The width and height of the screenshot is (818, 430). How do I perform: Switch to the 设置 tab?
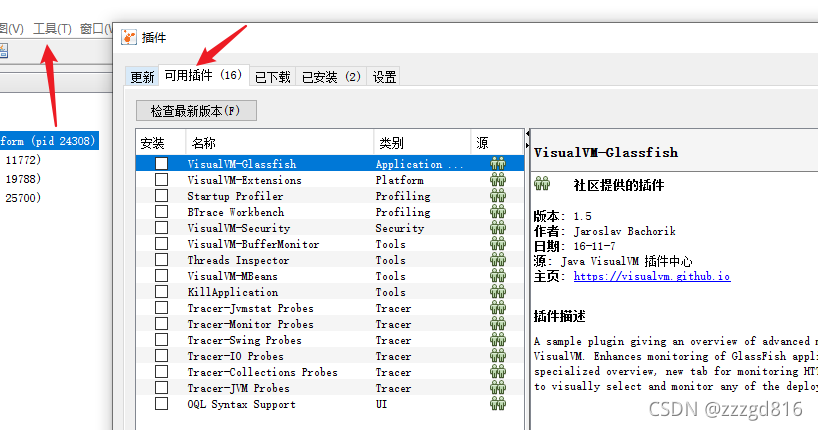click(384, 77)
